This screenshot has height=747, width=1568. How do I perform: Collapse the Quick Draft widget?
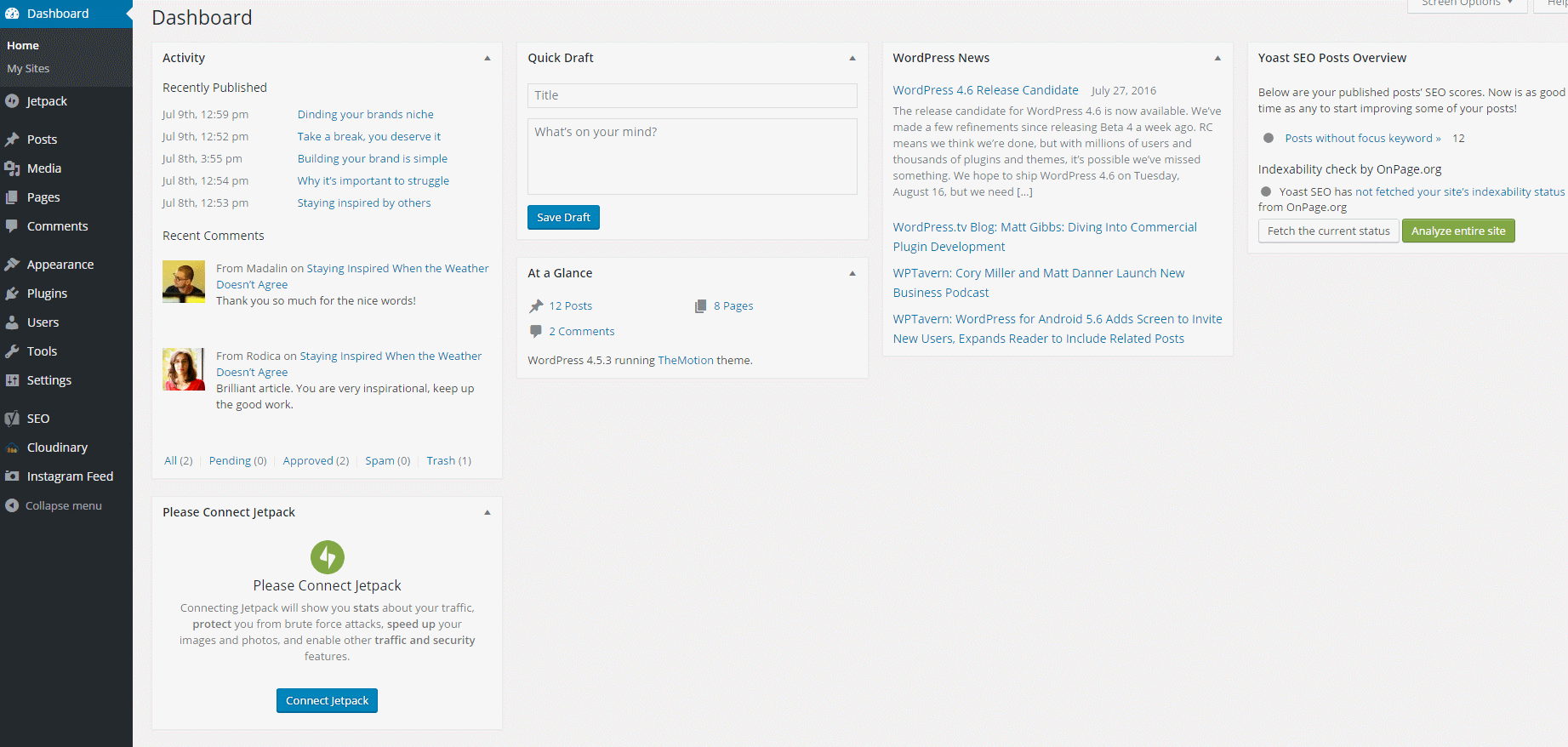pyautogui.click(x=852, y=58)
